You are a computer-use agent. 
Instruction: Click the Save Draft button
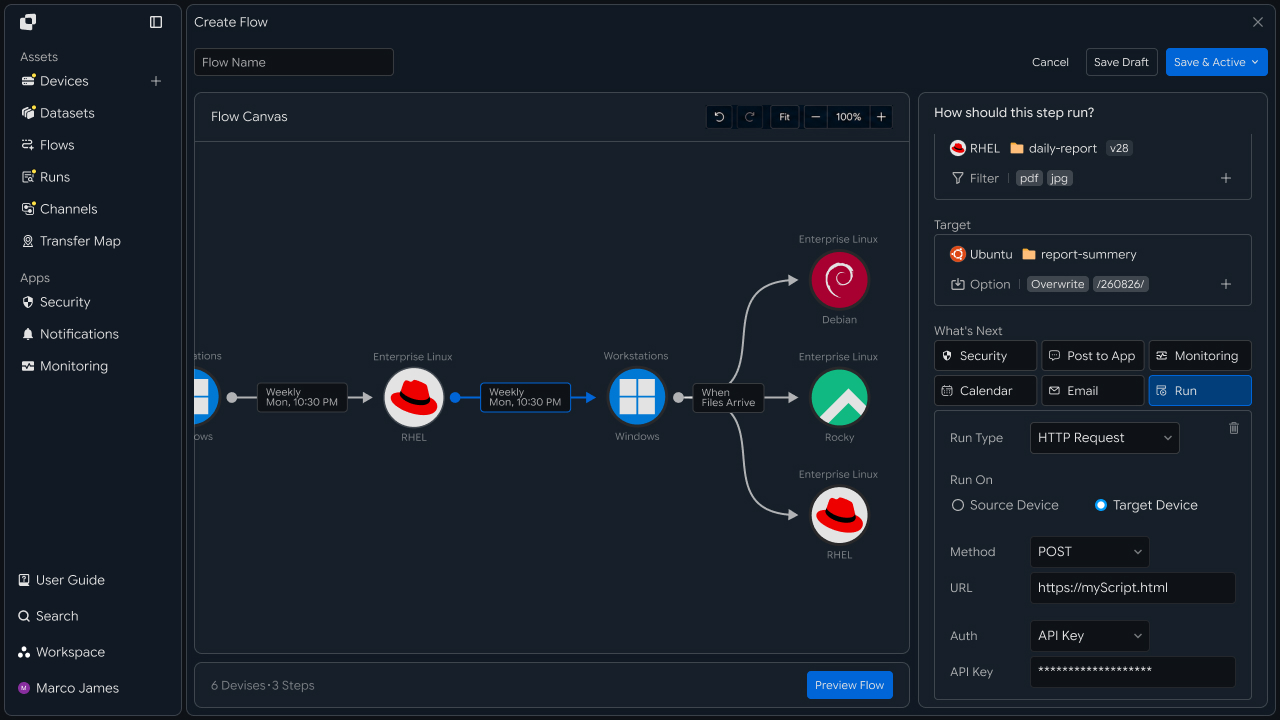(x=1121, y=62)
